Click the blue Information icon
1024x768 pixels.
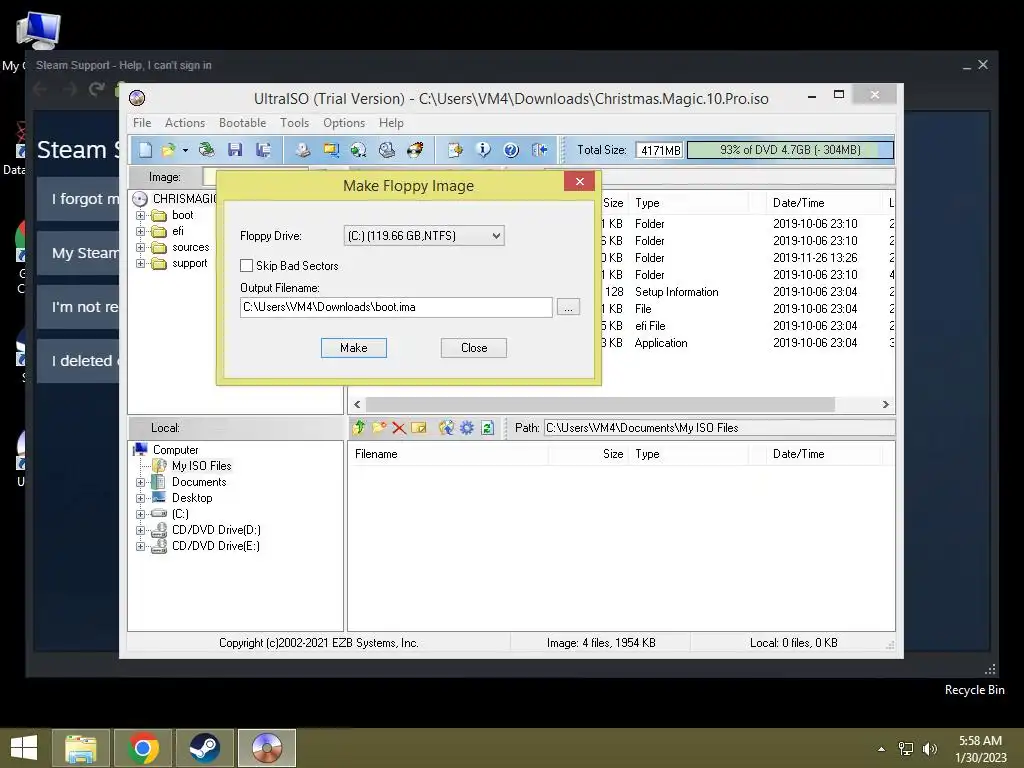point(483,150)
